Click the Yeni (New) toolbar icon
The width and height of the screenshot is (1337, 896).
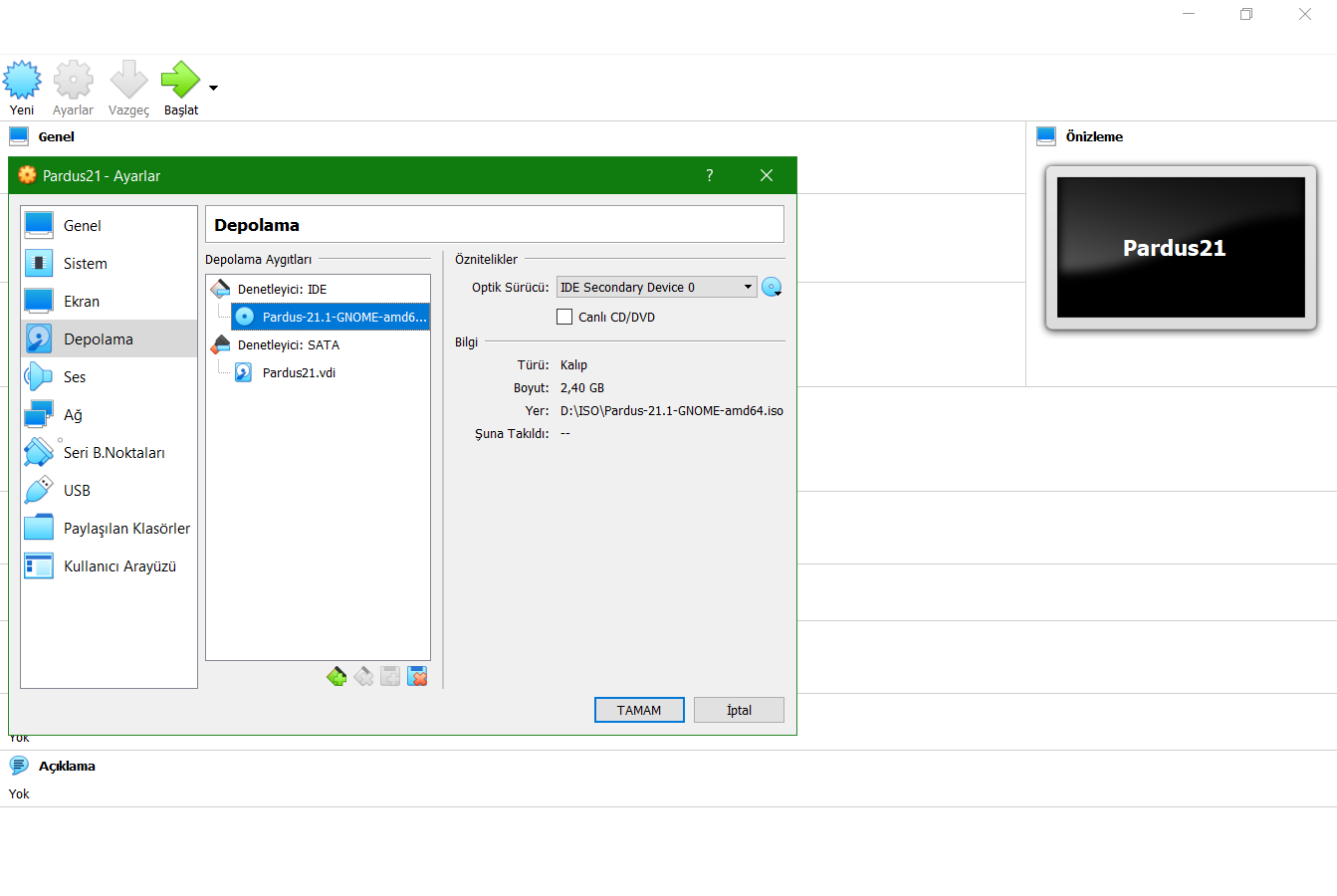[22, 80]
